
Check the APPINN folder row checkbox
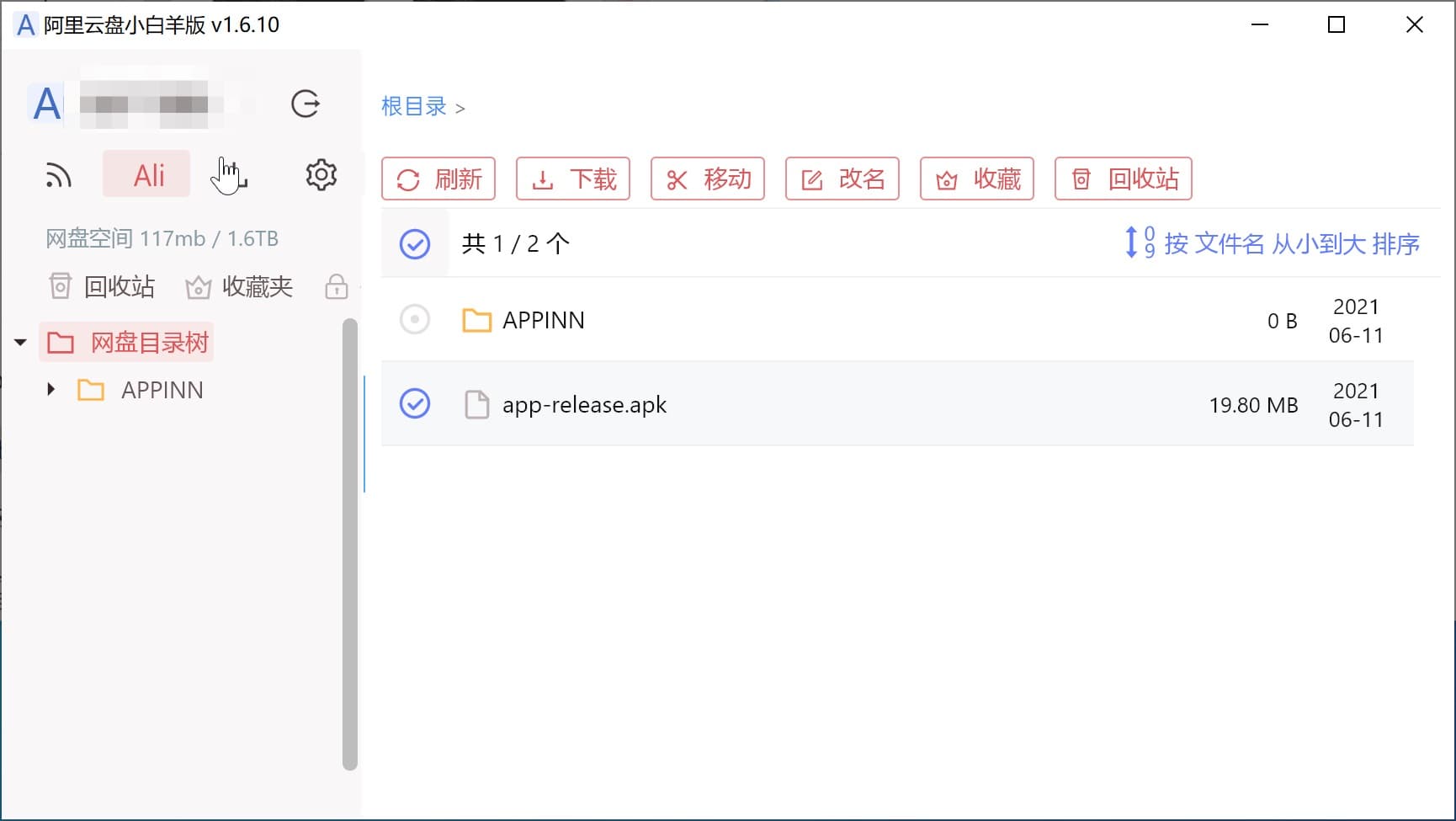pyautogui.click(x=415, y=319)
